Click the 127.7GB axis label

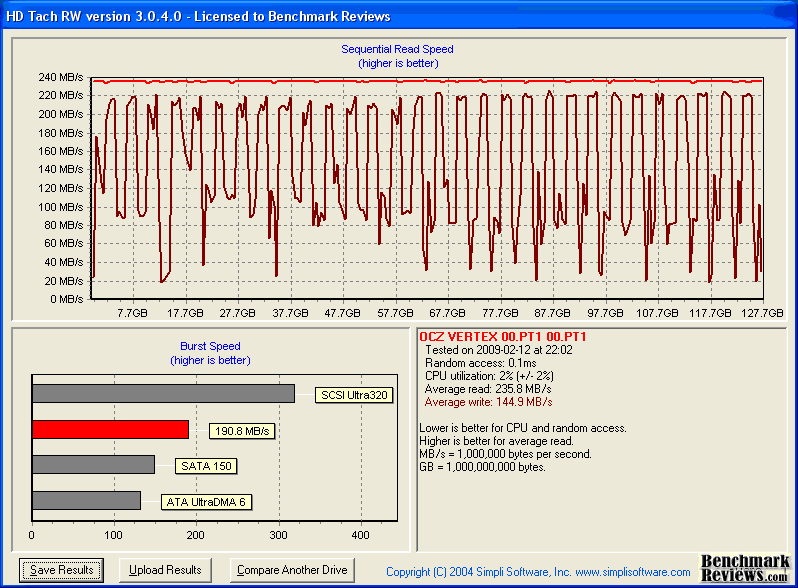pyautogui.click(x=762, y=313)
